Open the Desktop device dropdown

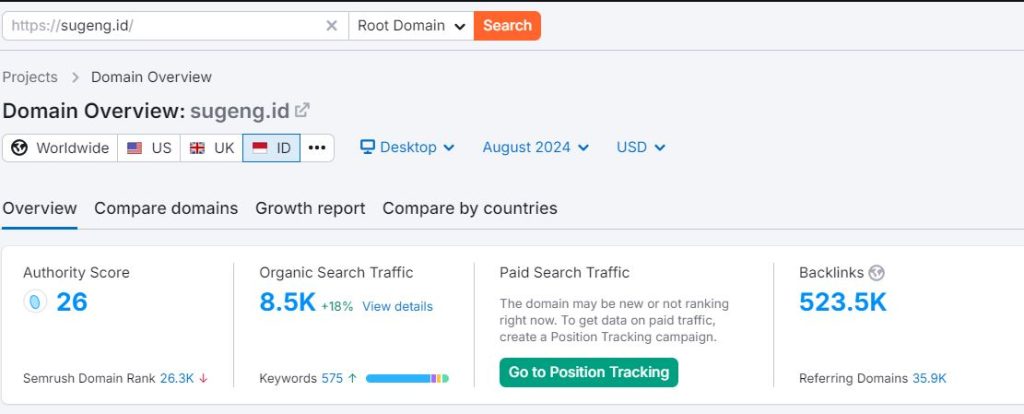click(x=407, y=148)
